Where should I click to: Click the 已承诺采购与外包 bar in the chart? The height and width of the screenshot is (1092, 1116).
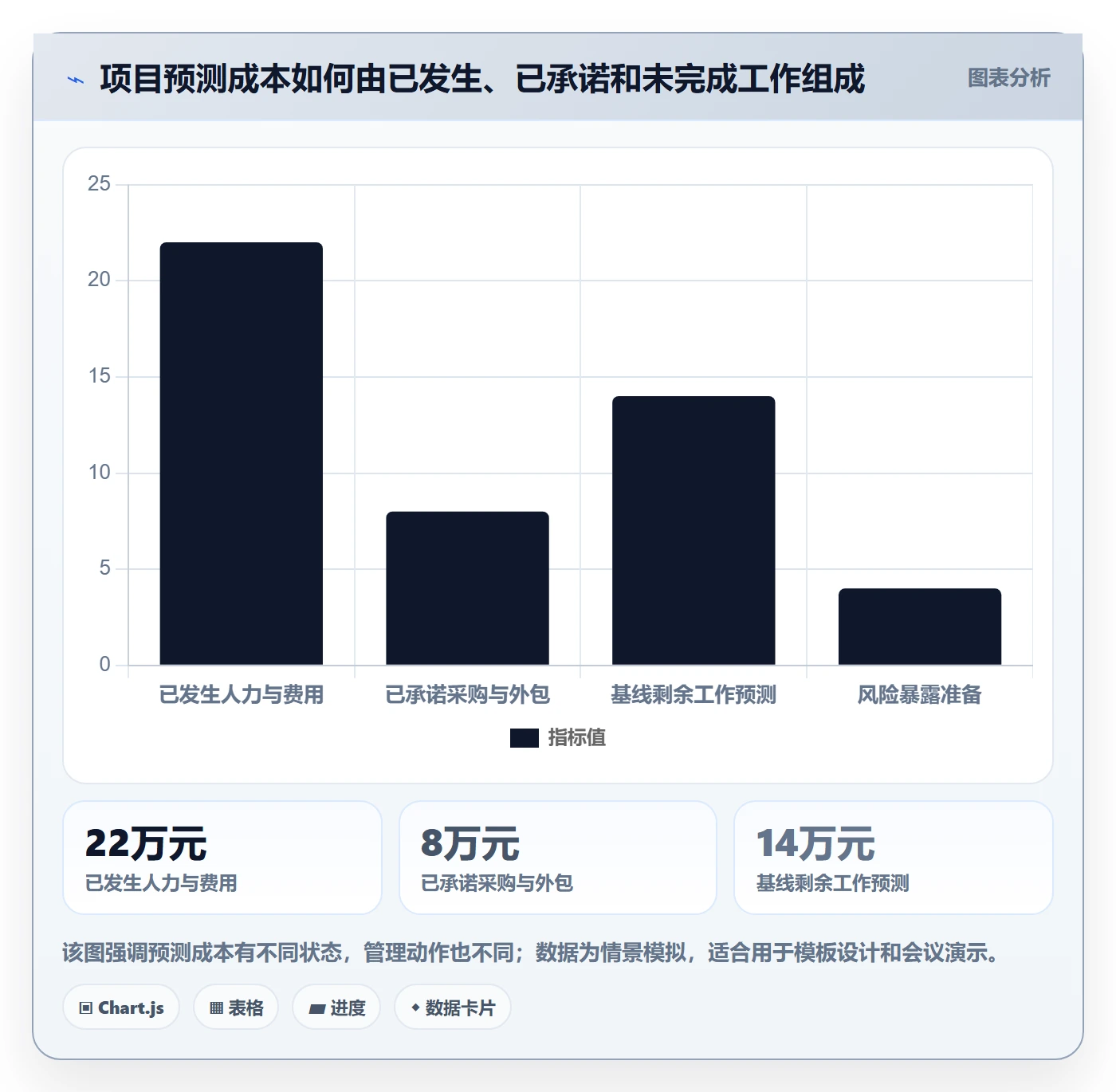(x=468, y=588)
